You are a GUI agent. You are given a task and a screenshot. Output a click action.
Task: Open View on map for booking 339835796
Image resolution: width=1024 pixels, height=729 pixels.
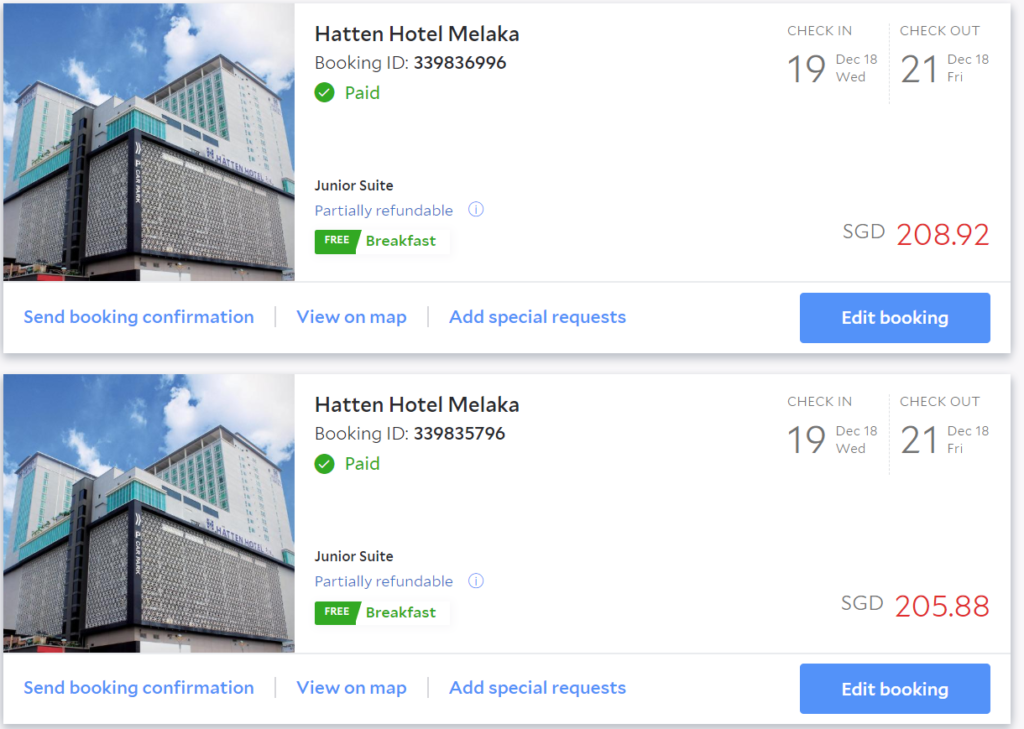(x=351, y=687)
